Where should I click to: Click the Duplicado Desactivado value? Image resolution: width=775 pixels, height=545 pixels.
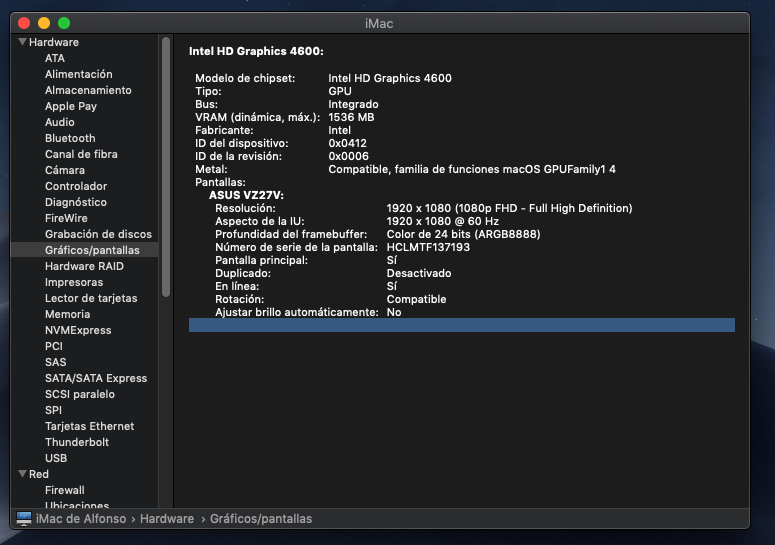click(419, 273)
